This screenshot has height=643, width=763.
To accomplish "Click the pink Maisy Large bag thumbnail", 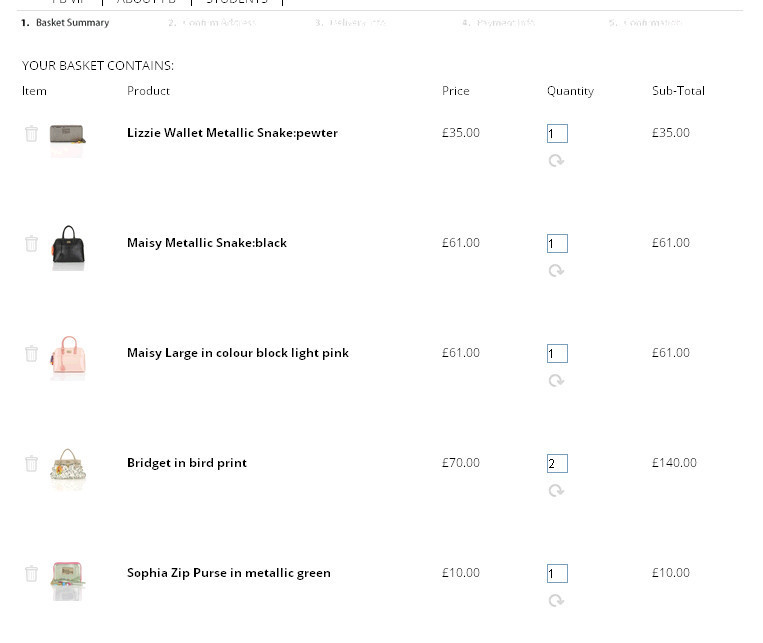I will [68, 357].
